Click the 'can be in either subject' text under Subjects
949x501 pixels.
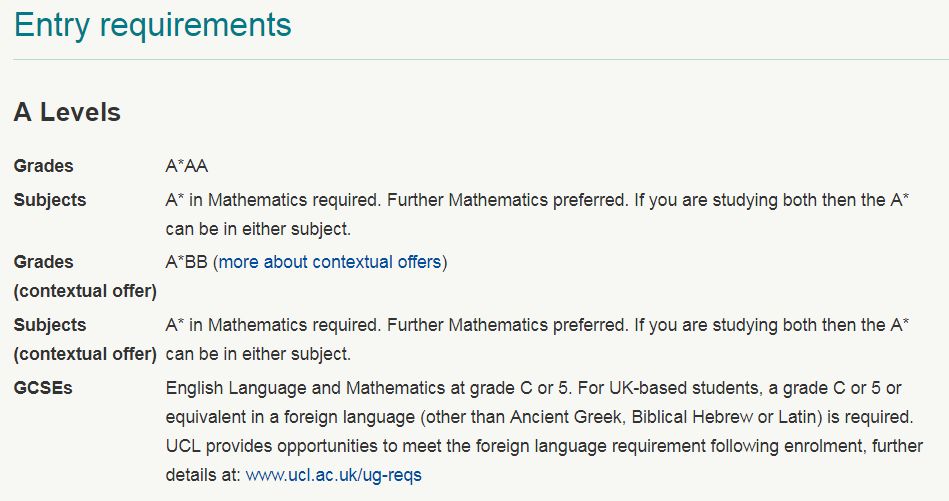258,229
